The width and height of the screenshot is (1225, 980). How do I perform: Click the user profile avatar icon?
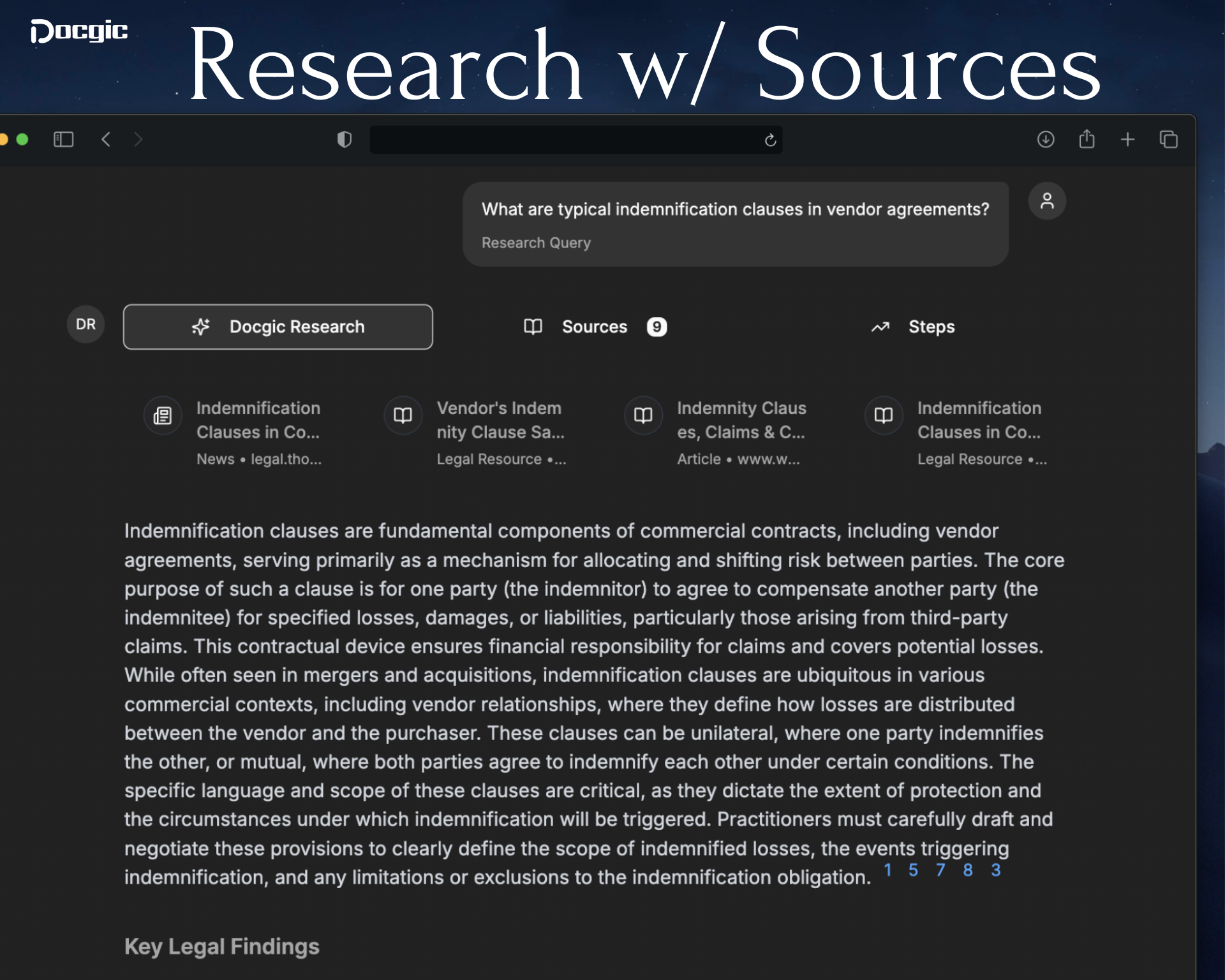click(x=1046, y=201)
